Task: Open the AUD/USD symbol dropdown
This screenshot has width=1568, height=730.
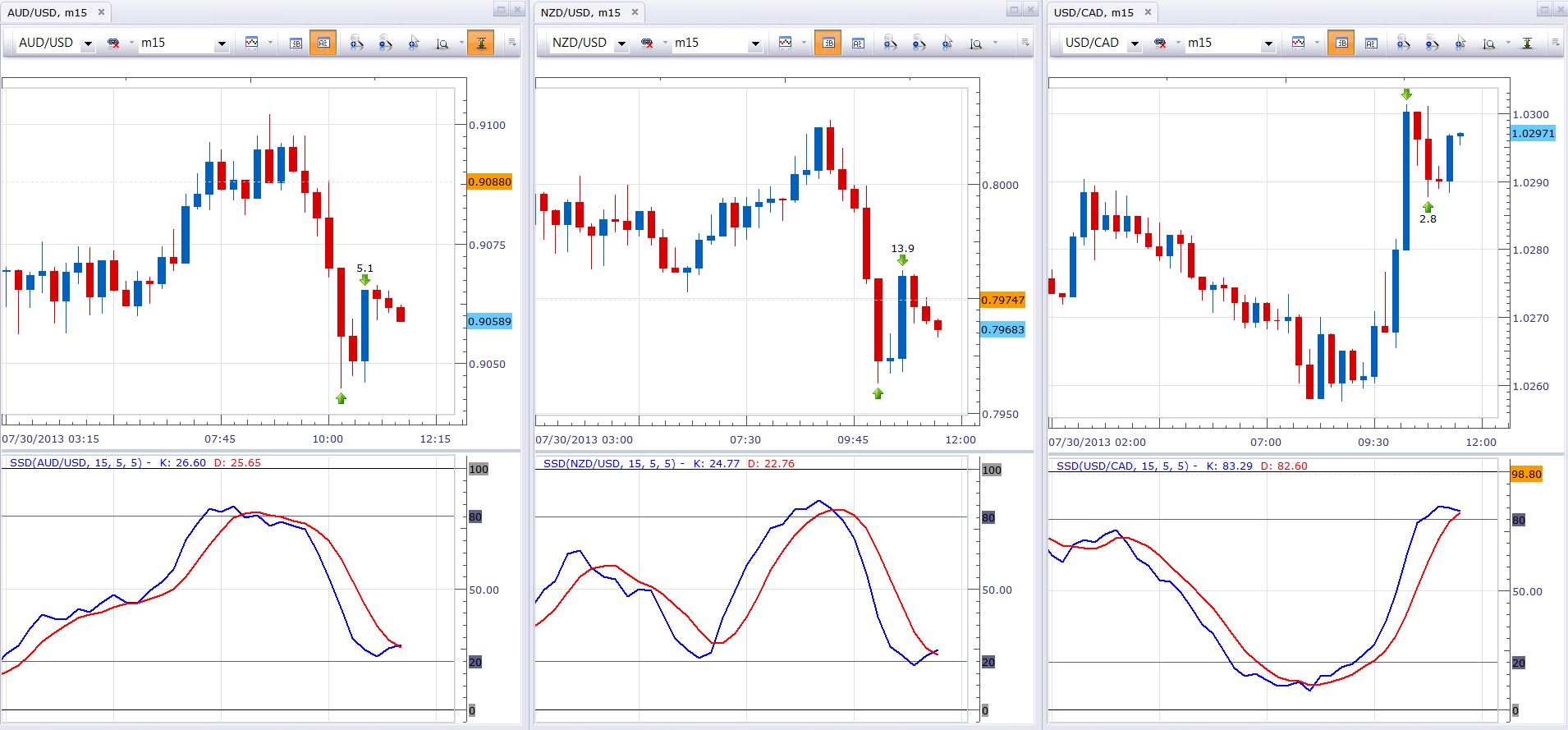Action: [88, 44]
